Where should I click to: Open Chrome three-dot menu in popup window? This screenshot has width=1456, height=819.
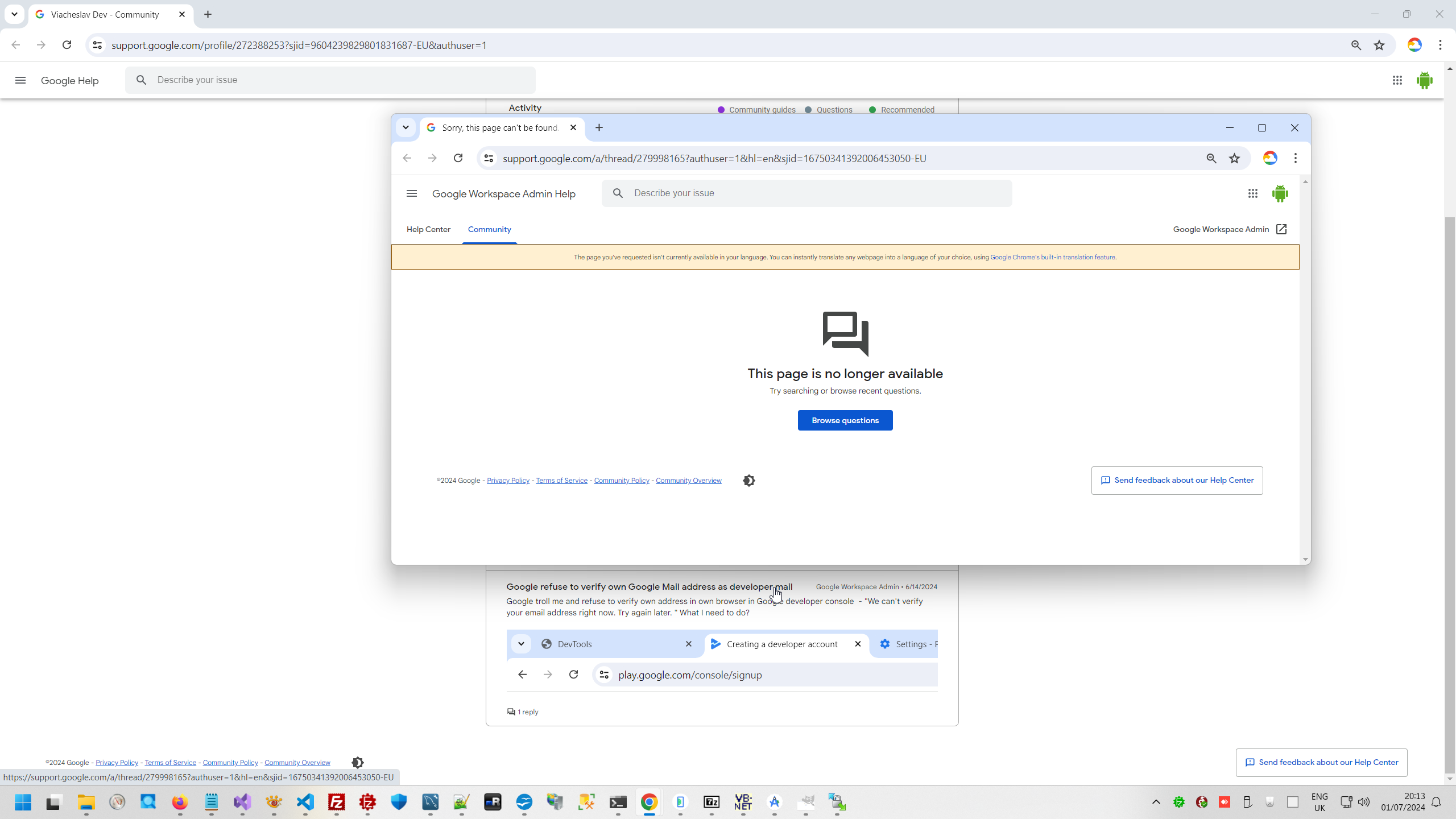(x=1296, y=158)
